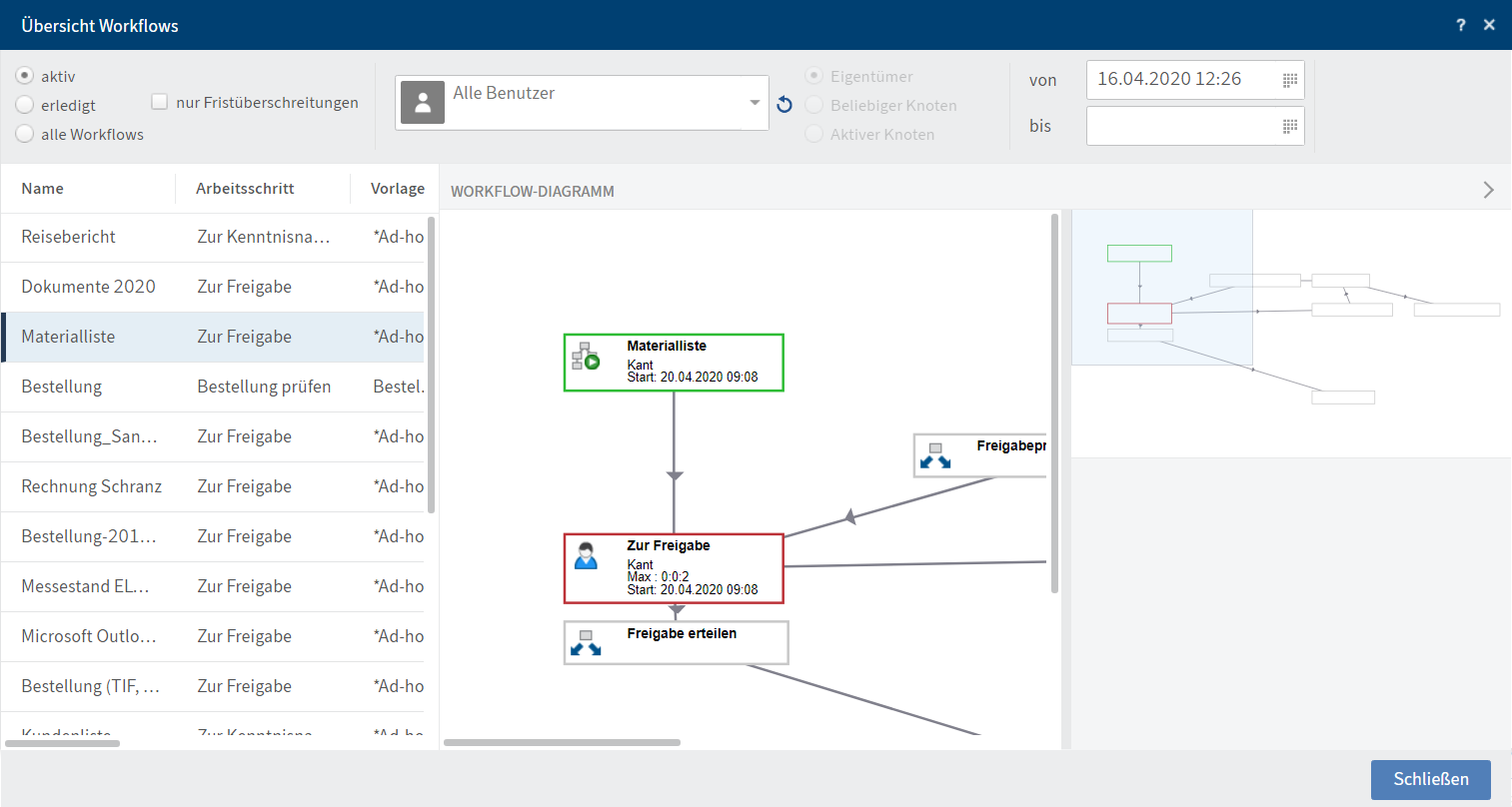Select the alle Workflows radio button
The image size is (1512, 807).
pos(25,134)
